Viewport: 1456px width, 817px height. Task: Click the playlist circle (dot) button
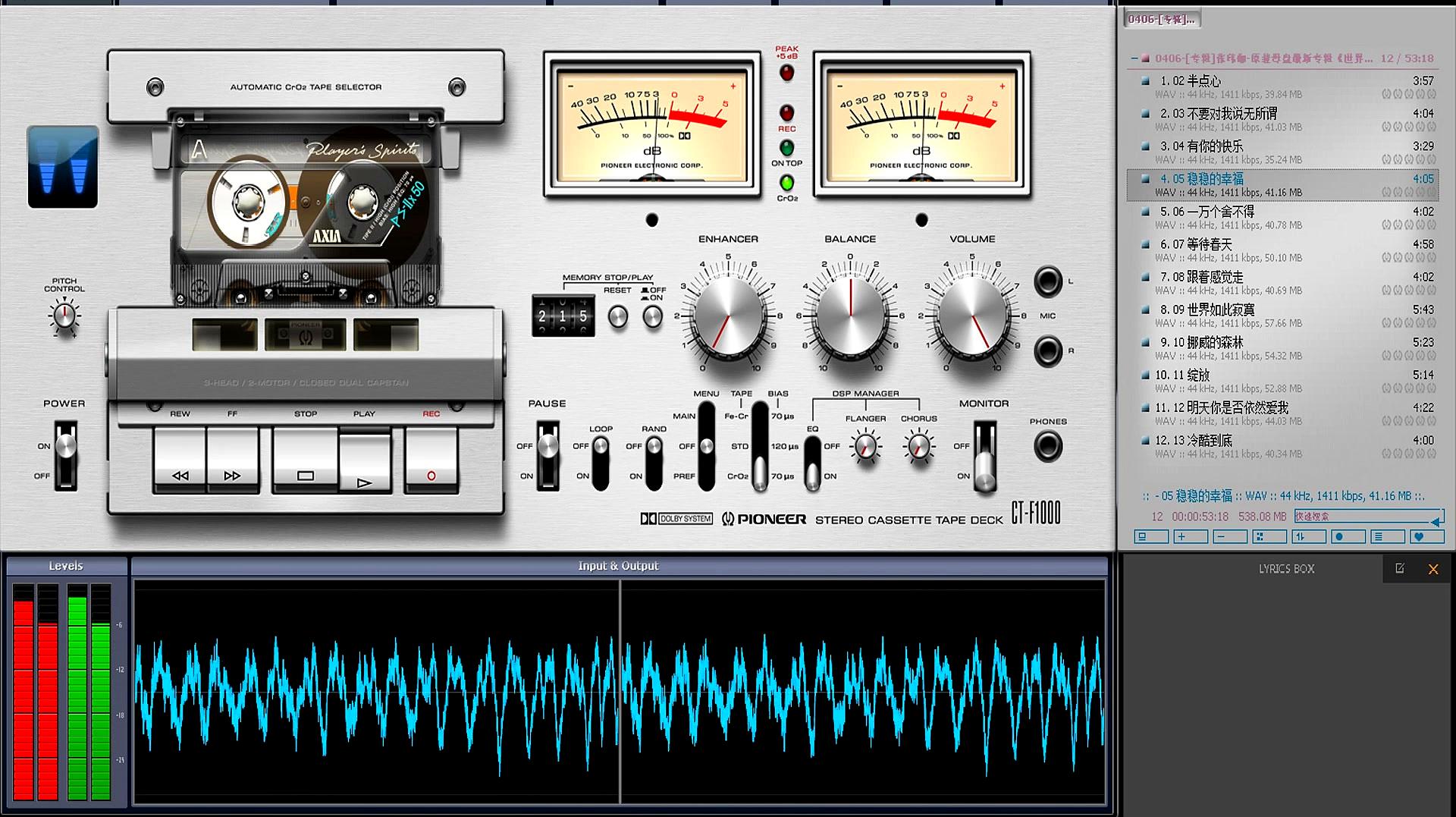click(x=1348, y=537)
